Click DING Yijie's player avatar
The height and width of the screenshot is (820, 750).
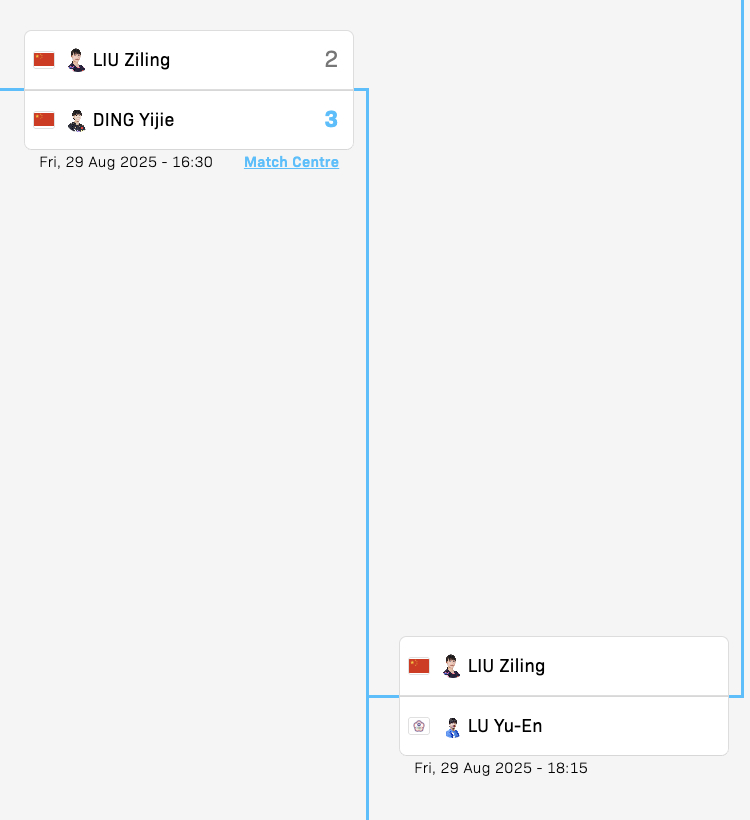(x=76, y=120)
